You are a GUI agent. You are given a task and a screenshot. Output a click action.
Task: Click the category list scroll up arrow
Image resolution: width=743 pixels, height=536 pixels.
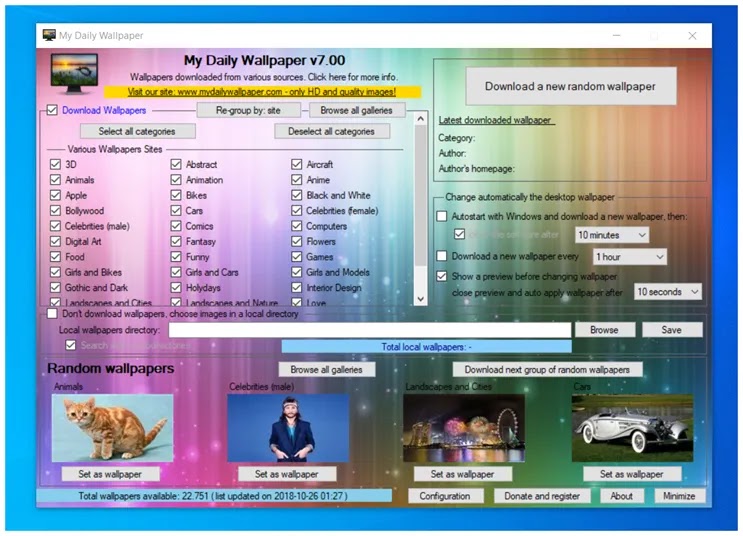pyautogui.click(x=420, y=119)
